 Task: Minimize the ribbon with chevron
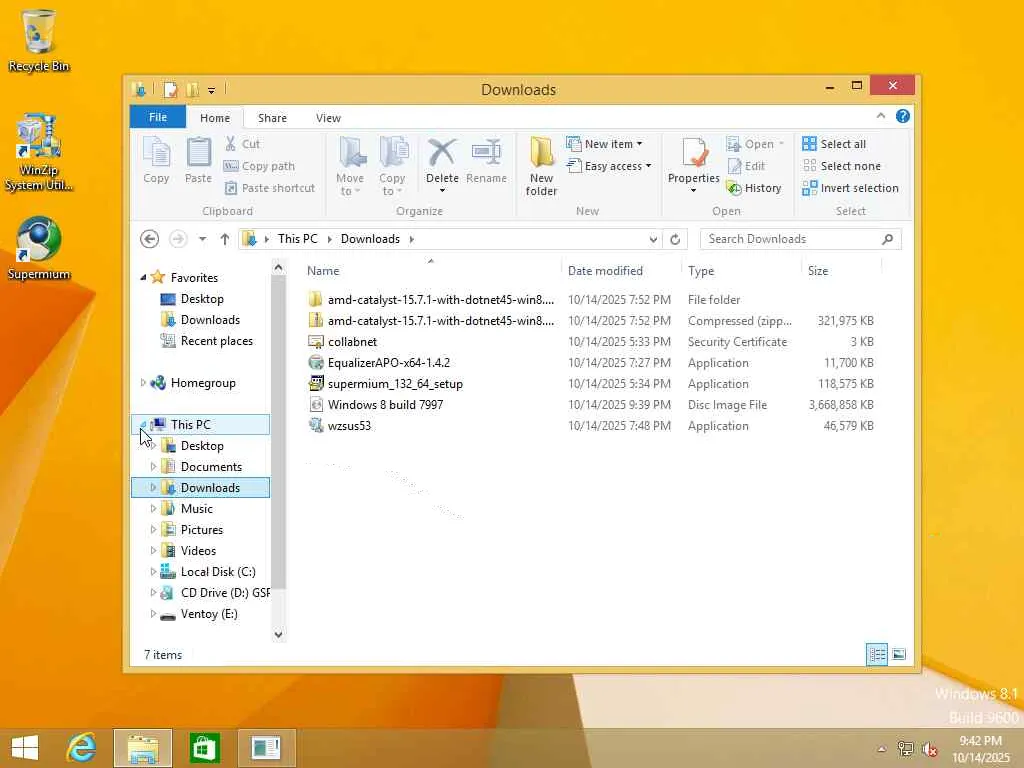881,116
